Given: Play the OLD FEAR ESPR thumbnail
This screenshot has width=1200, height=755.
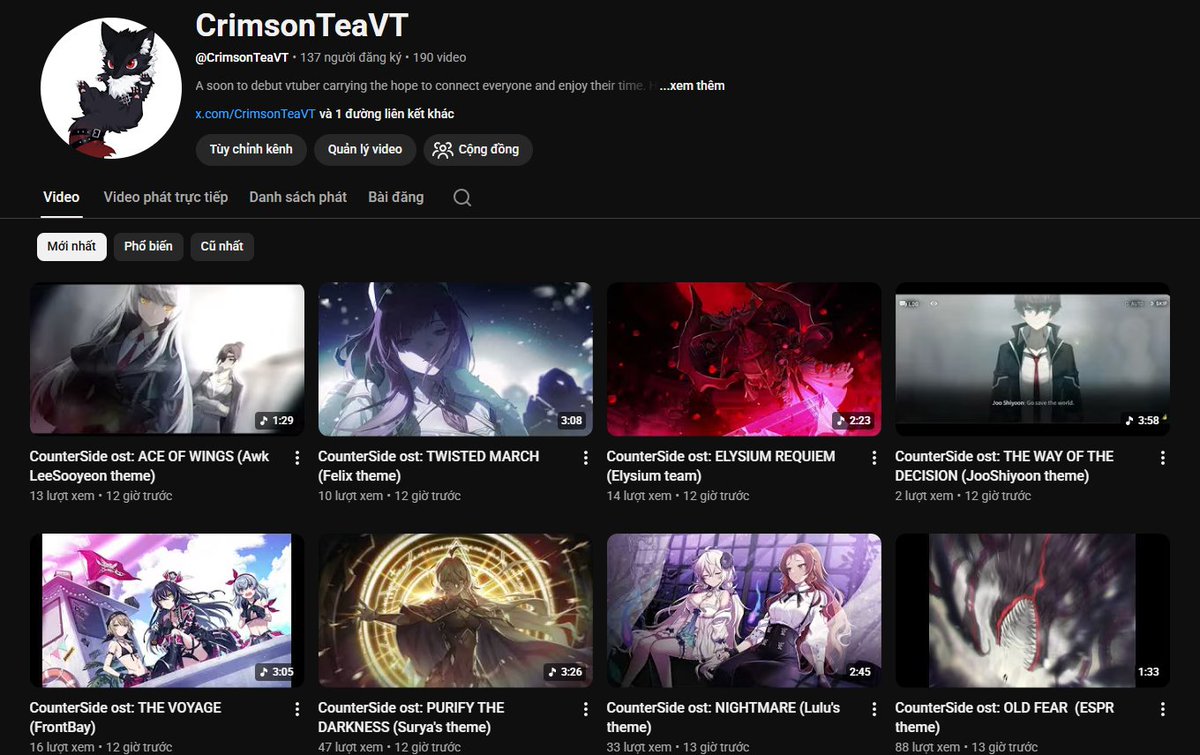Looking at the screenshot, I should coord(1032,610).
